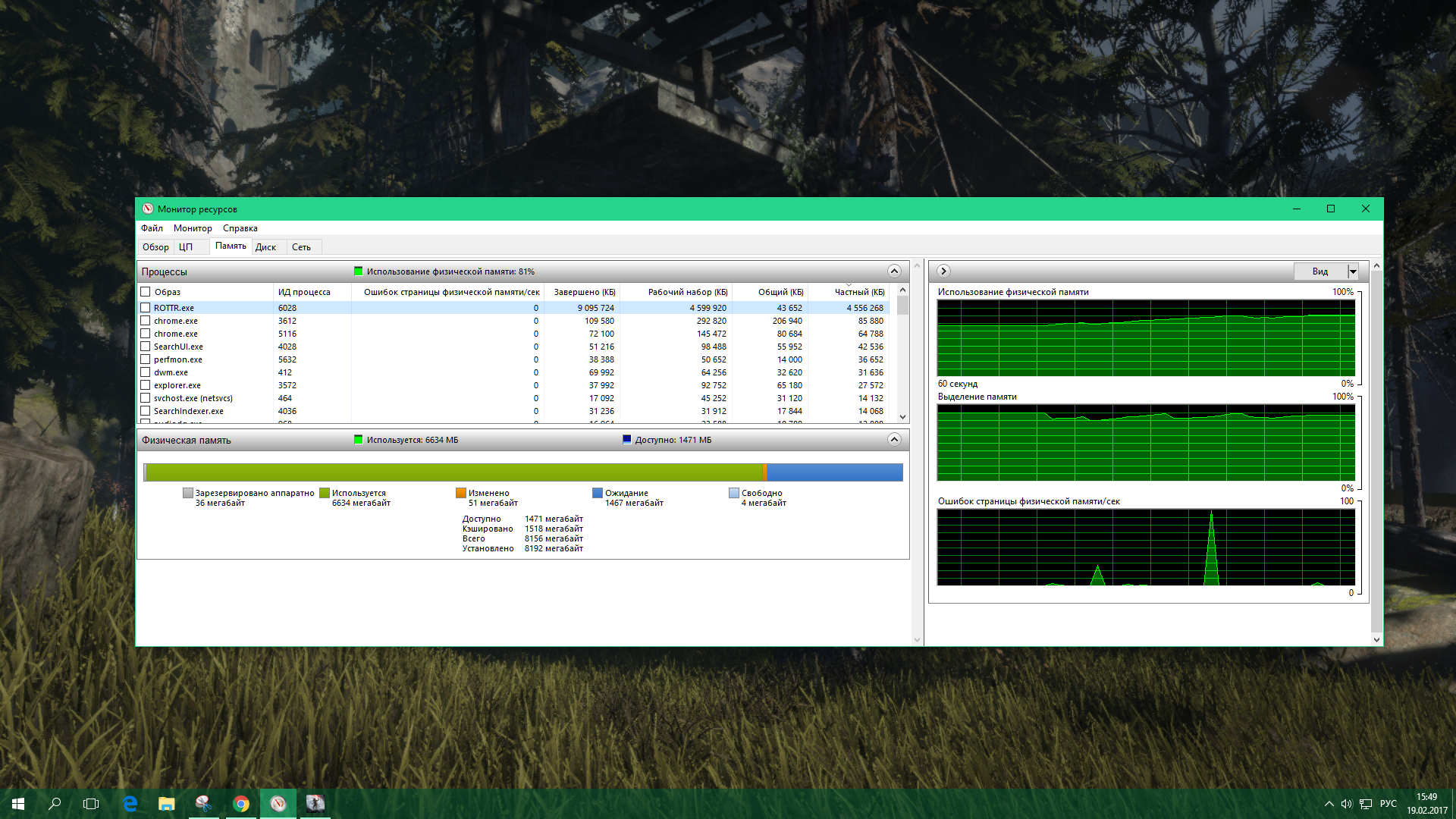Click the green Используется memory bar segment
This screenshot has width=1456, height=819.
click(x=455, y=472)
